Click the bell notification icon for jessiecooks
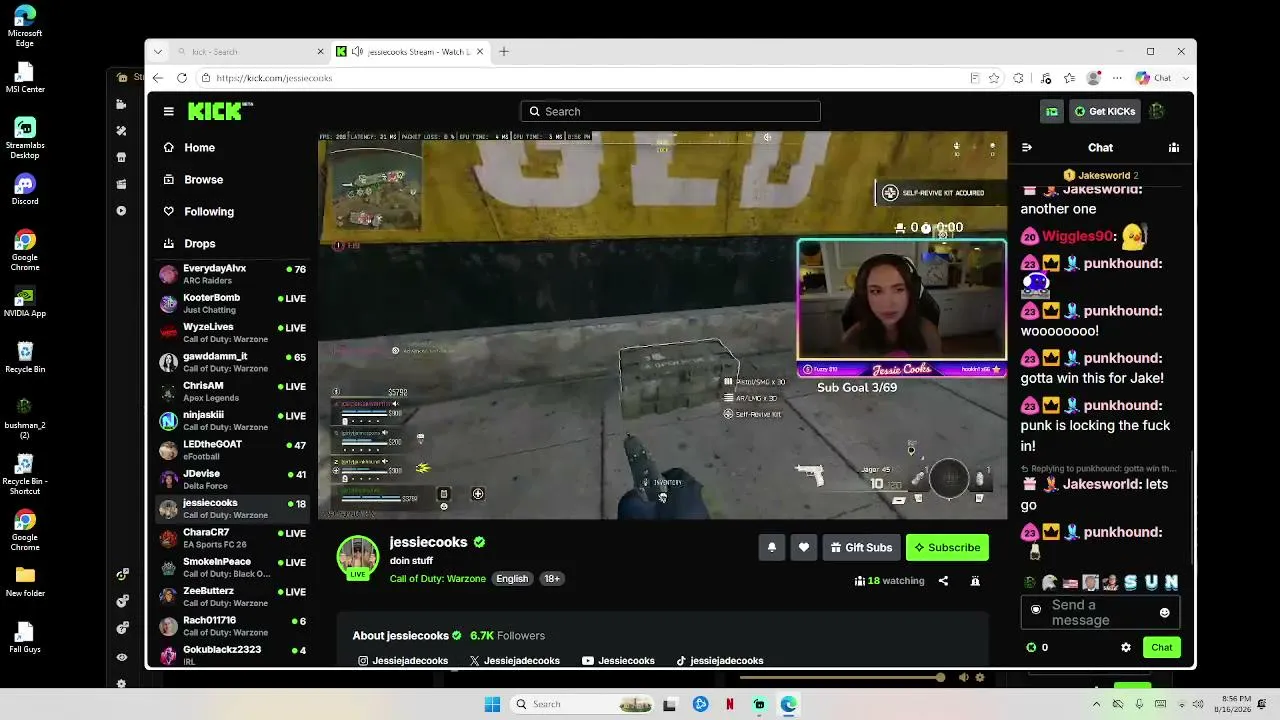1280x720 pixels. coord(772,547)
